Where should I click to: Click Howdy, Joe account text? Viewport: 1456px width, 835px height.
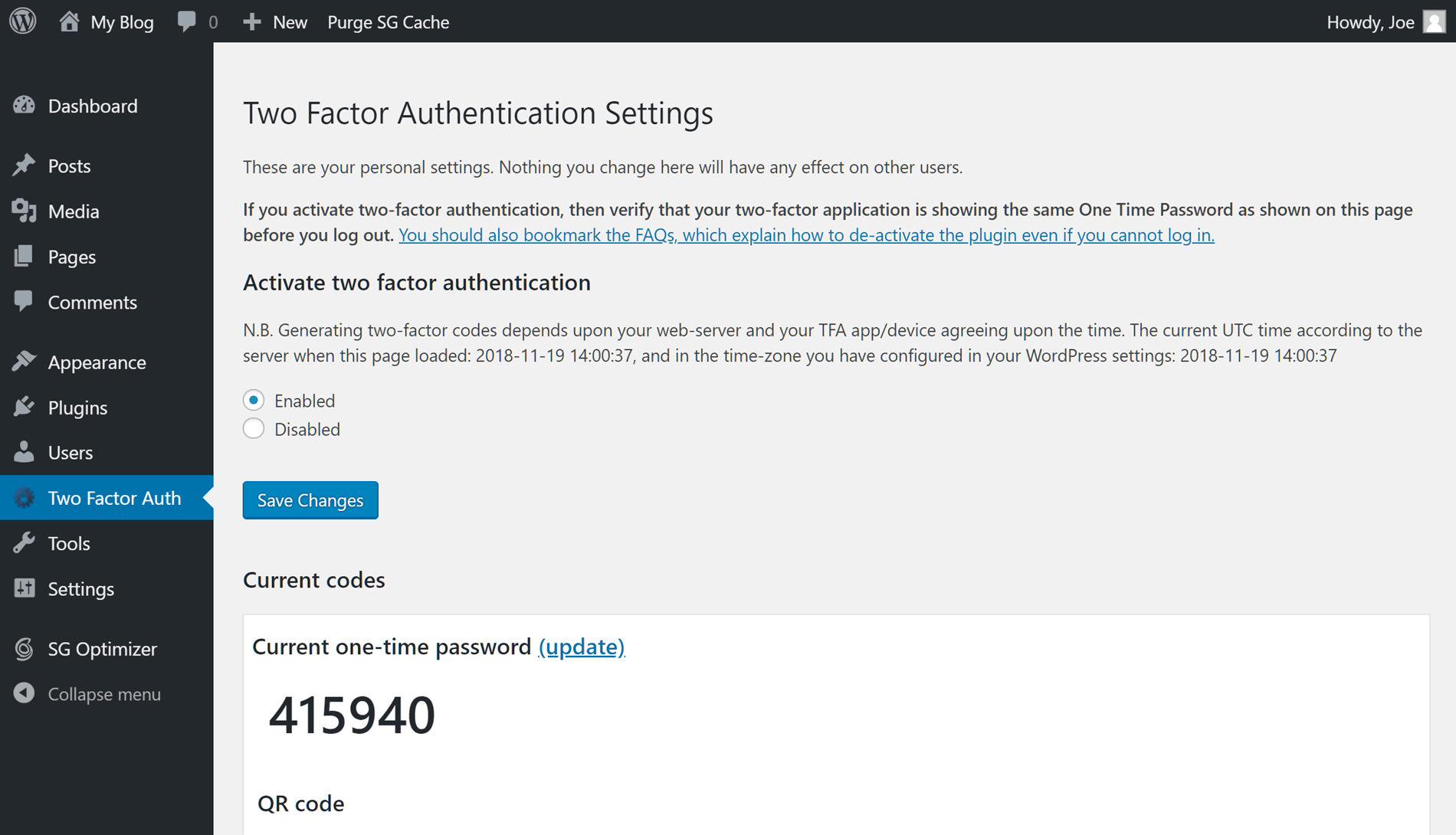[1370, 22]
